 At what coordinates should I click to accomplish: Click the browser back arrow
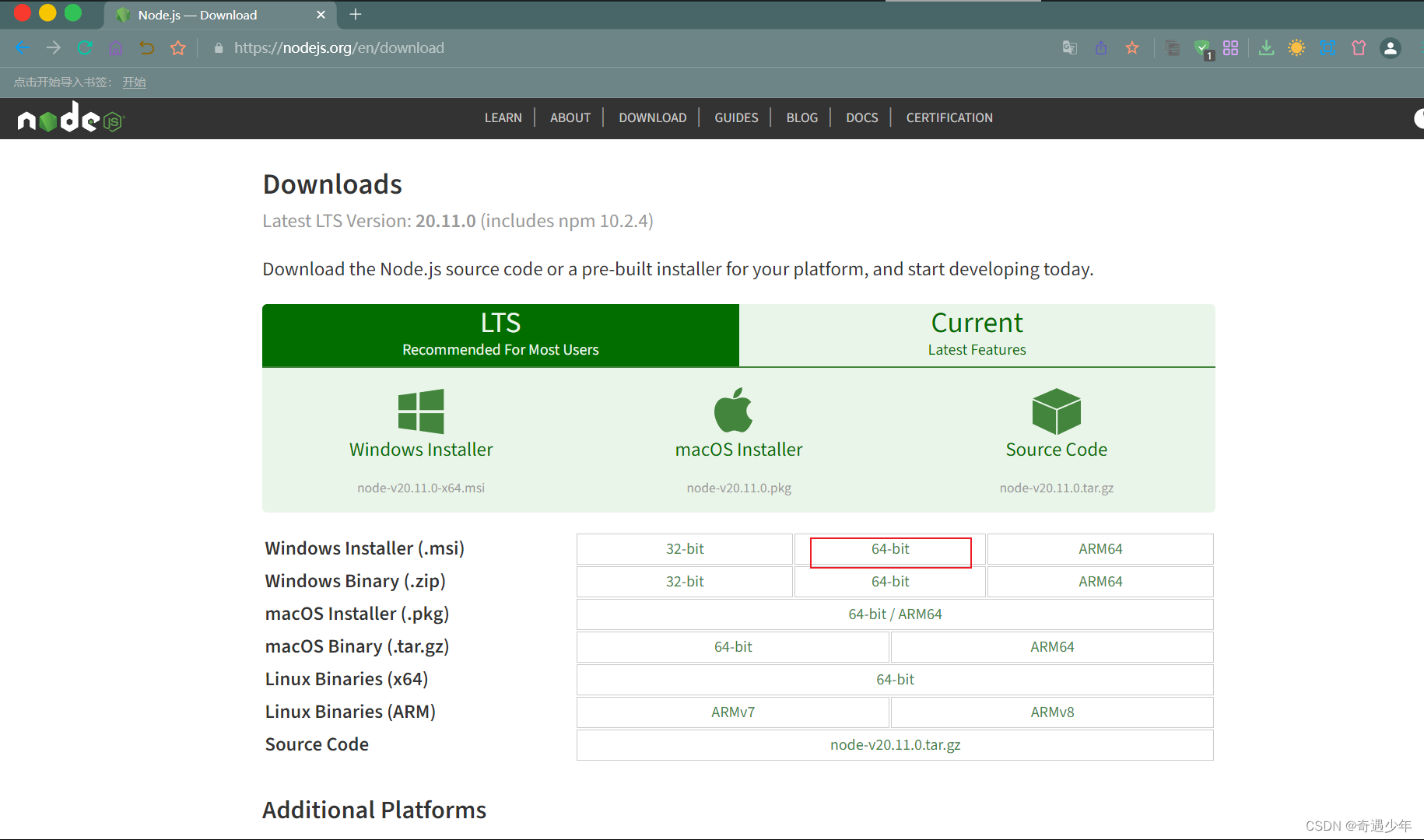coord(22,47)
